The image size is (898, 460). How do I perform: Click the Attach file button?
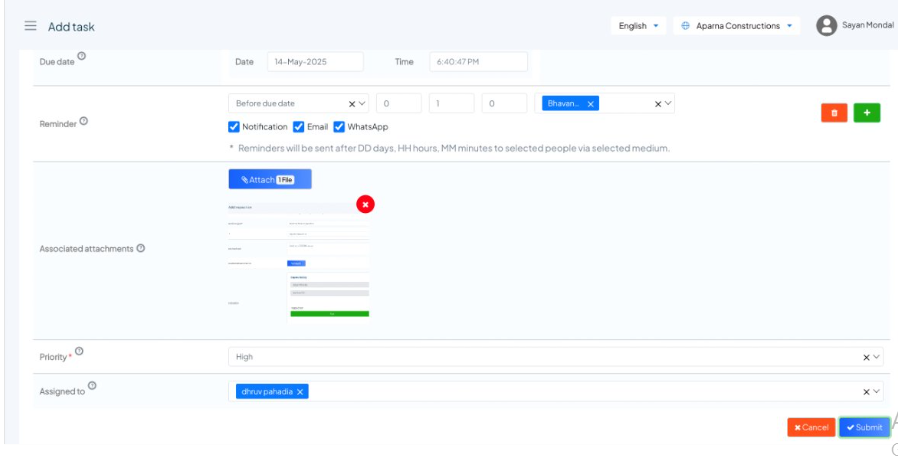[270, 179]
